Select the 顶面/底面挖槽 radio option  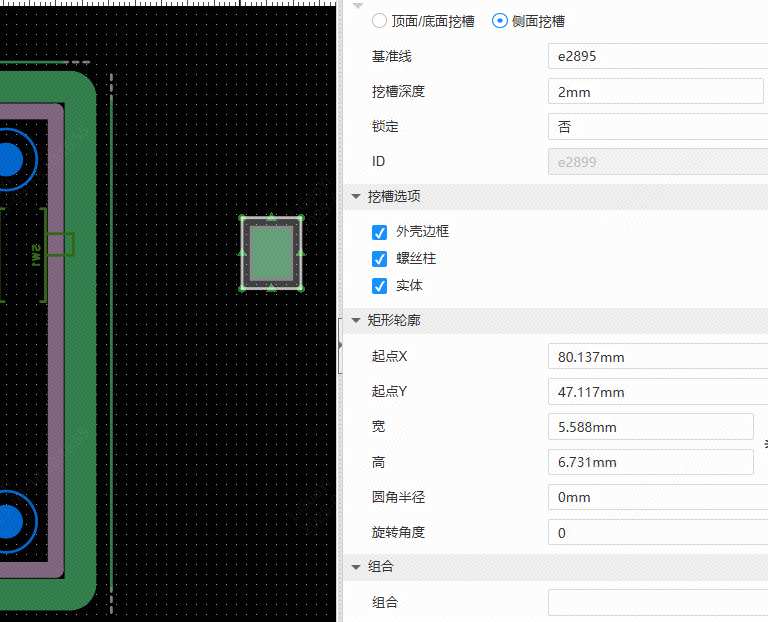tap(379, 21)
